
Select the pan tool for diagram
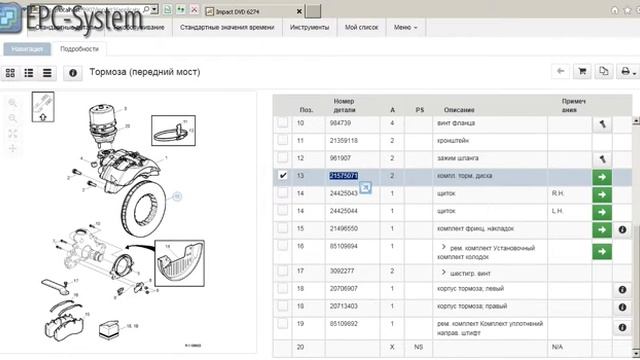pos(13,148)
